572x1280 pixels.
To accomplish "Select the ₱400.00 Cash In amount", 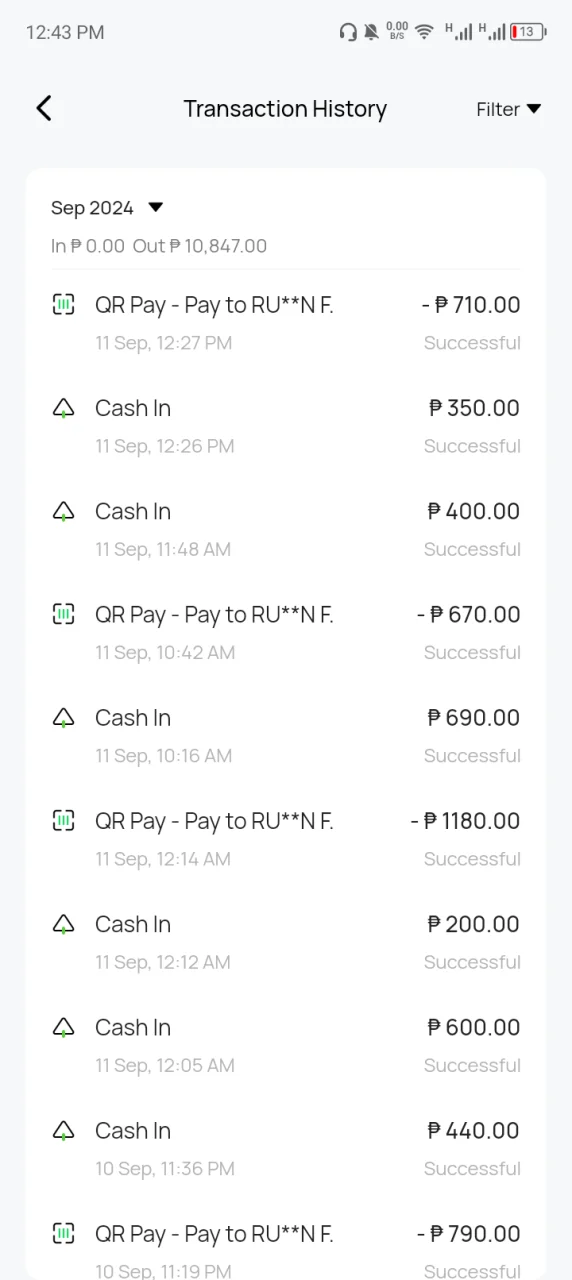I will coord(474,511).
